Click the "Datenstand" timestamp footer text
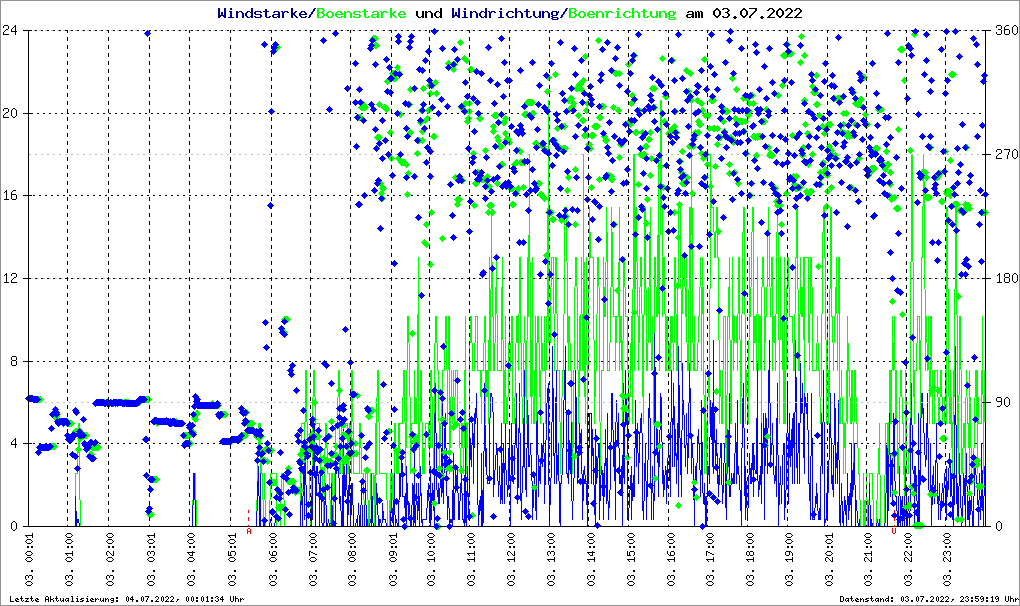The height and width of the screenshot is (606, 1020). pos(929,599)
